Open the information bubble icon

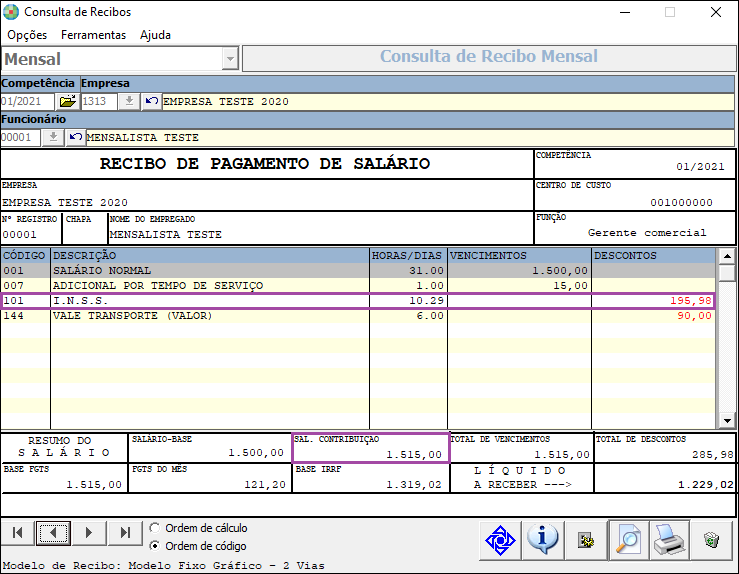coord(542,540)
